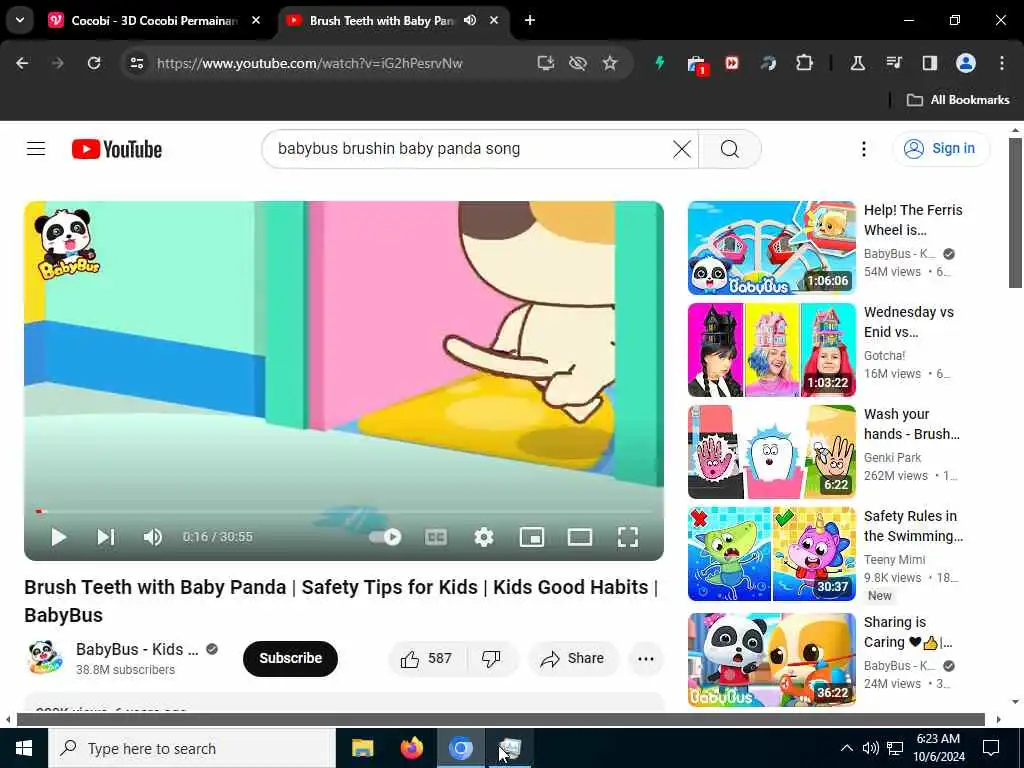The image size is (1024, 768).
Task: Click the green lightning extension icon
Action: [x=660, y=63]
